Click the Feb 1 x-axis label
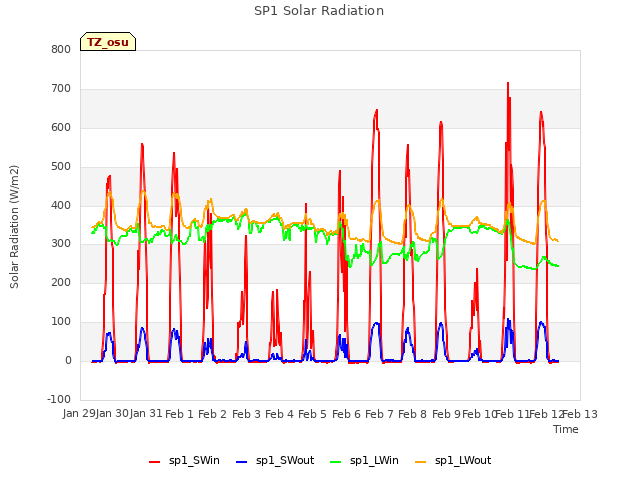Screen dimensions: 640x480 pos(179,414)
